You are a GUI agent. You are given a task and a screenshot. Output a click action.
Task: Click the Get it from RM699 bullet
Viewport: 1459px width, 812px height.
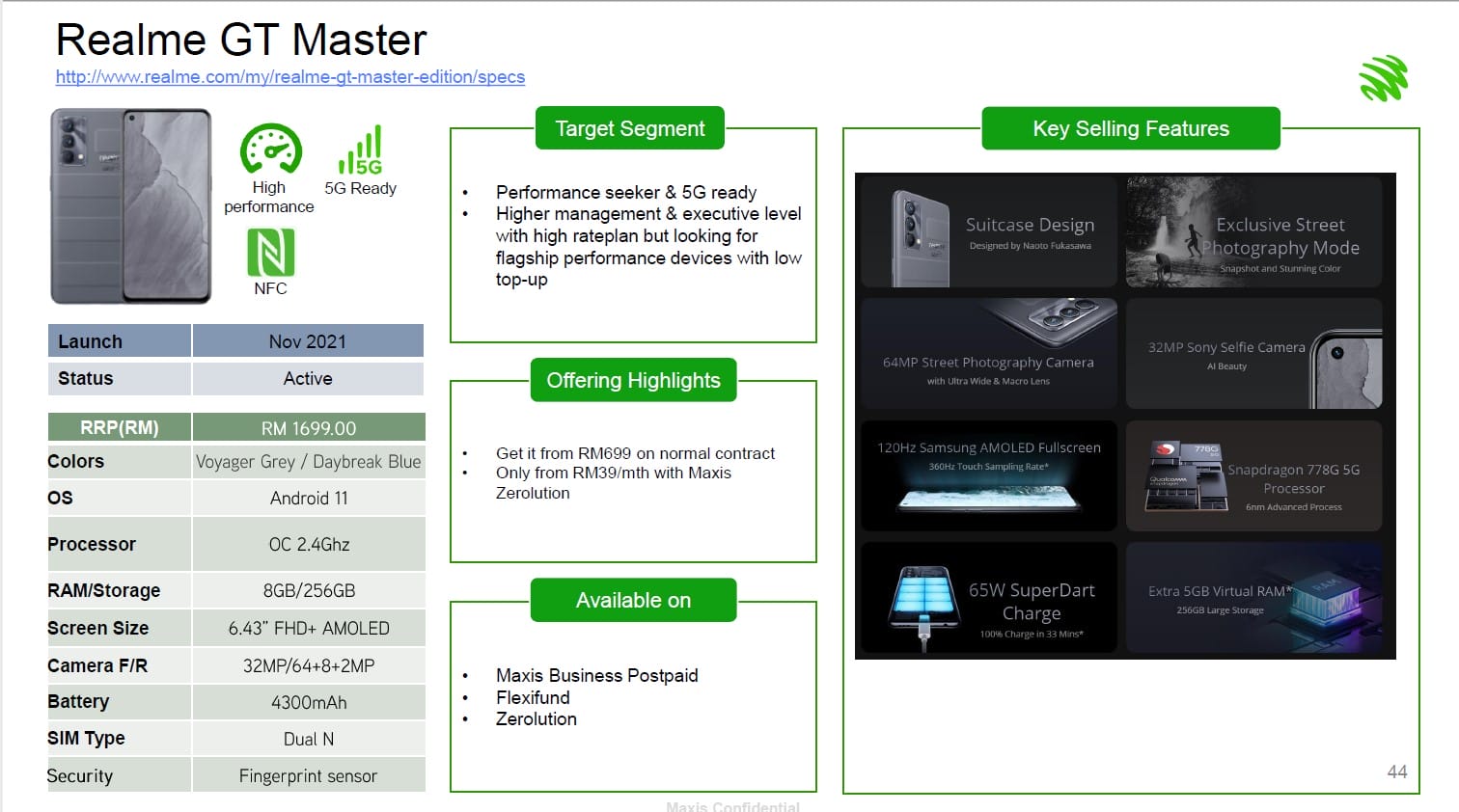(x=635, y=453)
